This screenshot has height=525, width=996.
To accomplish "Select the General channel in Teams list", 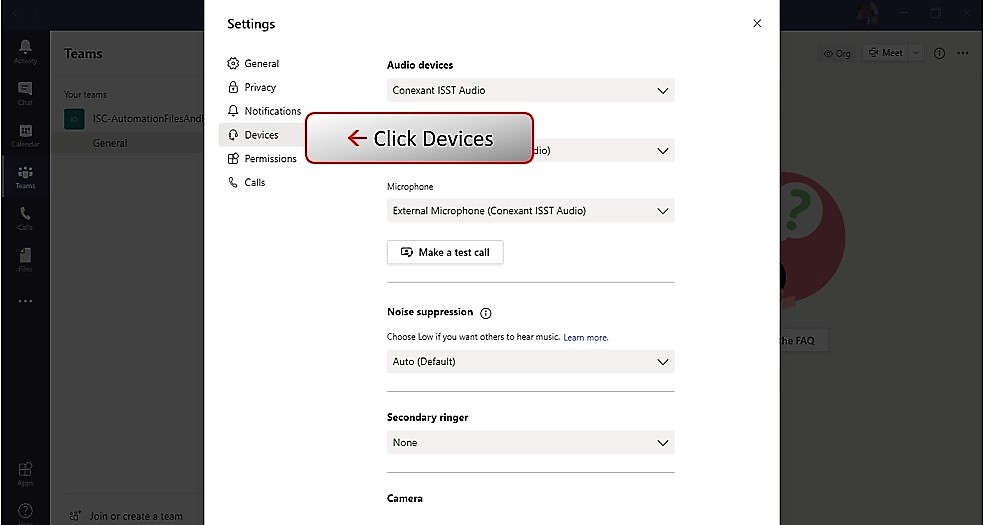I will click(110, 143).
